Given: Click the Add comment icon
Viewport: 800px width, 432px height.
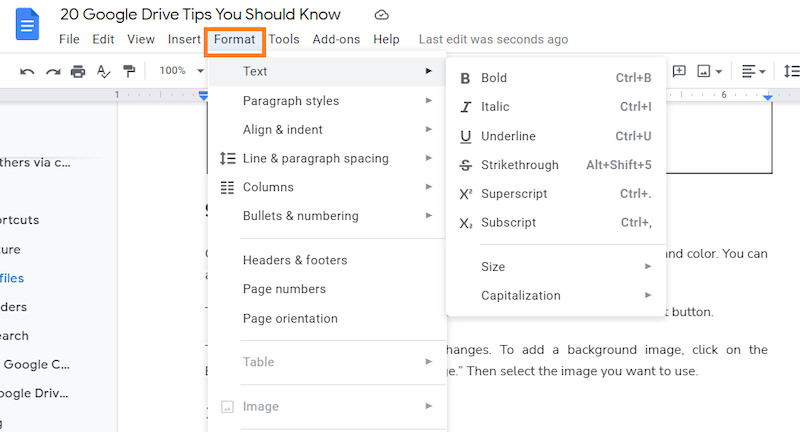Looking at the screenshot, I should pyautogui.click(x=679, y=71).
